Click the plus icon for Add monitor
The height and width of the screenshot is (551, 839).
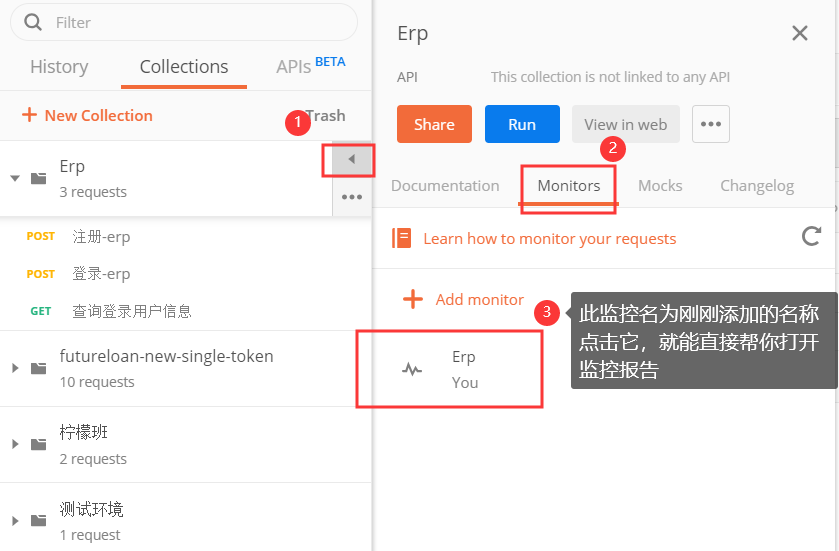click(x=412, y=299)
